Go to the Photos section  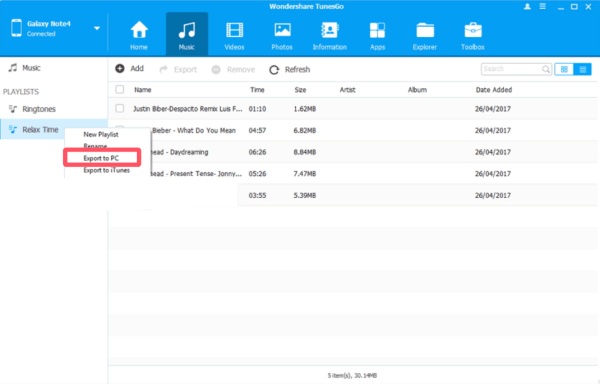(282, 36)
